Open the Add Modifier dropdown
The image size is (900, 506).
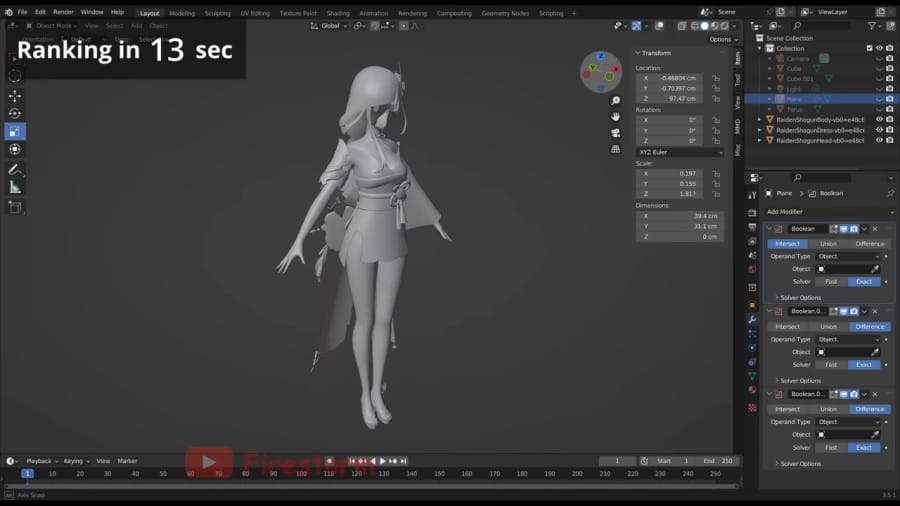[829, 212]
